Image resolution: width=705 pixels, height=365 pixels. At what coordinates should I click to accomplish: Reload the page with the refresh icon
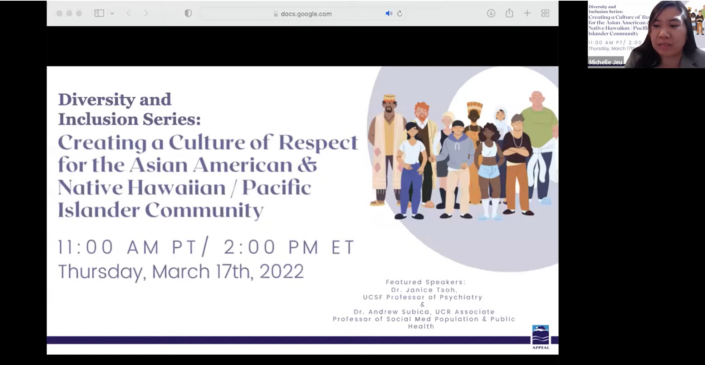(399, 13)
